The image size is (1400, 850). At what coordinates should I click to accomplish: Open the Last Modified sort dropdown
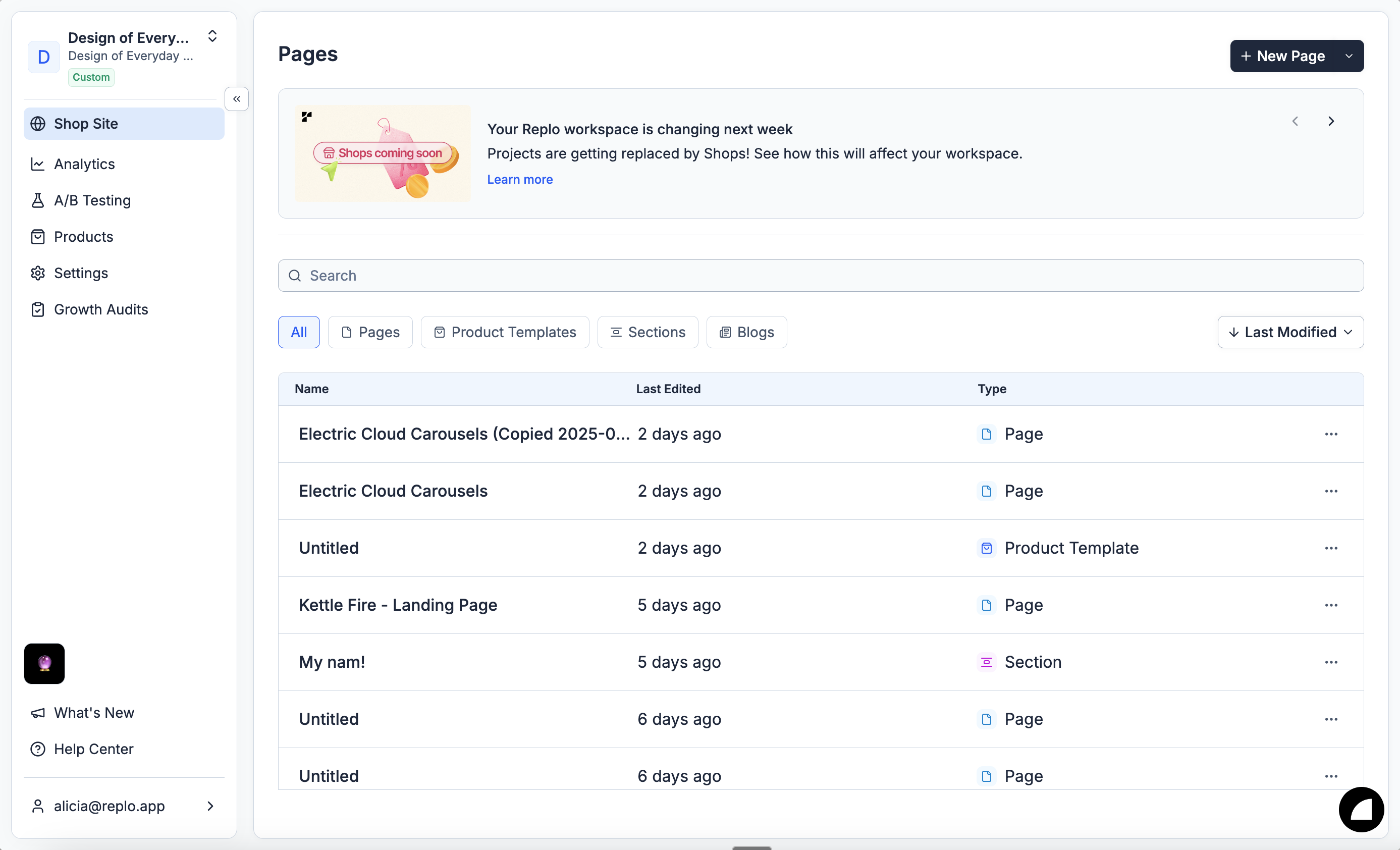(x=1290, y=332)
